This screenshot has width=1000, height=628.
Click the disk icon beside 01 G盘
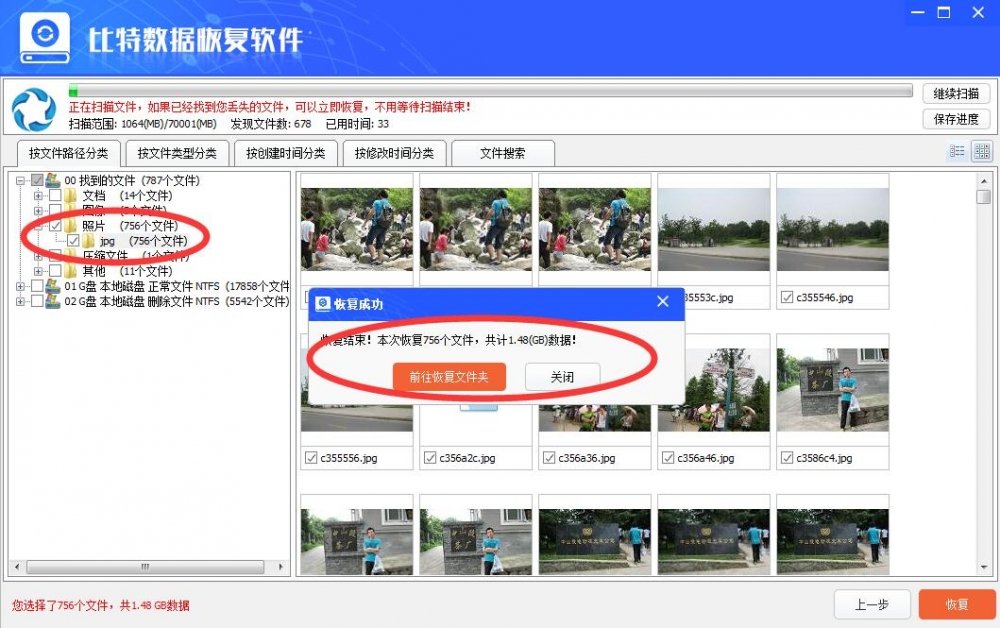51,287
